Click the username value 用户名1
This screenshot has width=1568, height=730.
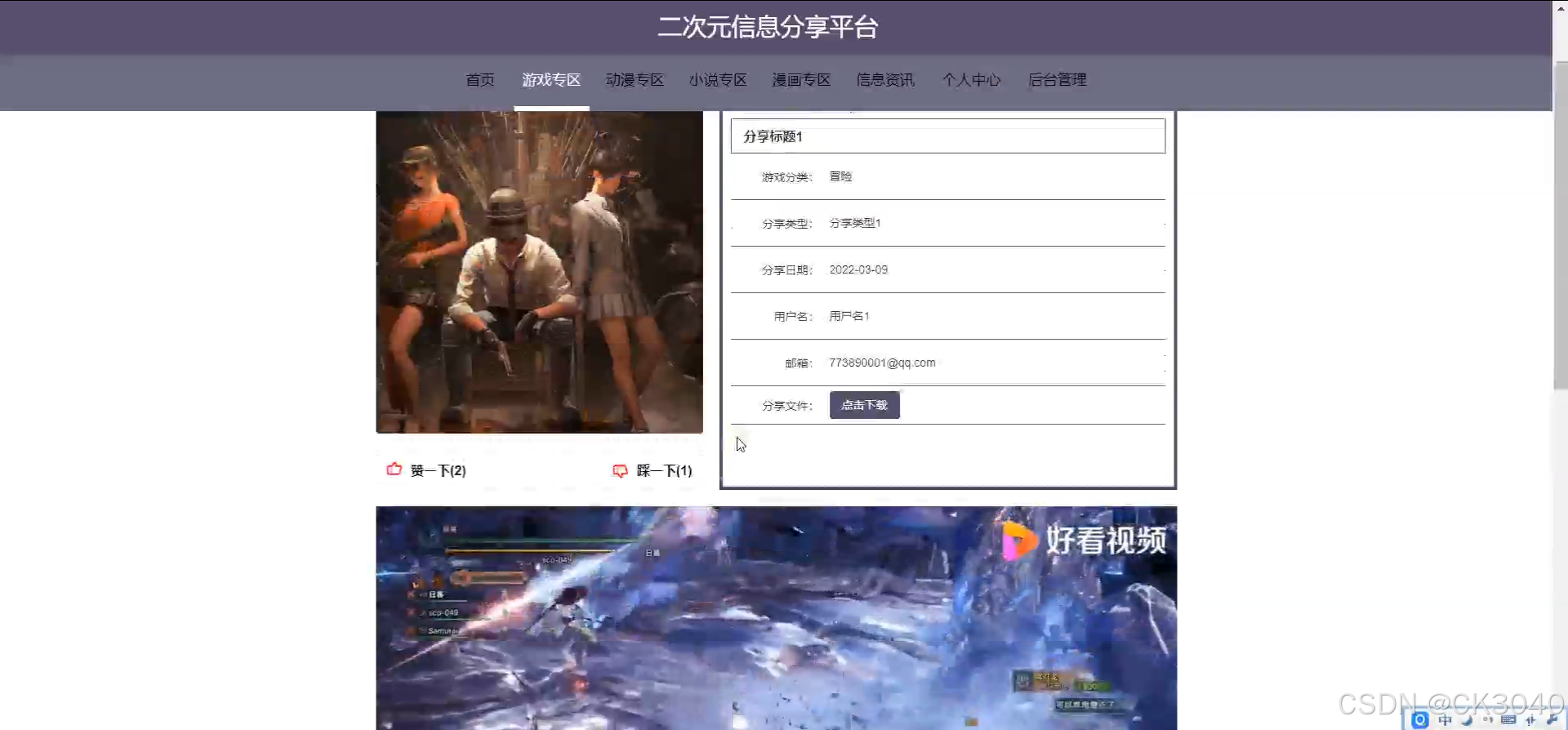(849, 316)
